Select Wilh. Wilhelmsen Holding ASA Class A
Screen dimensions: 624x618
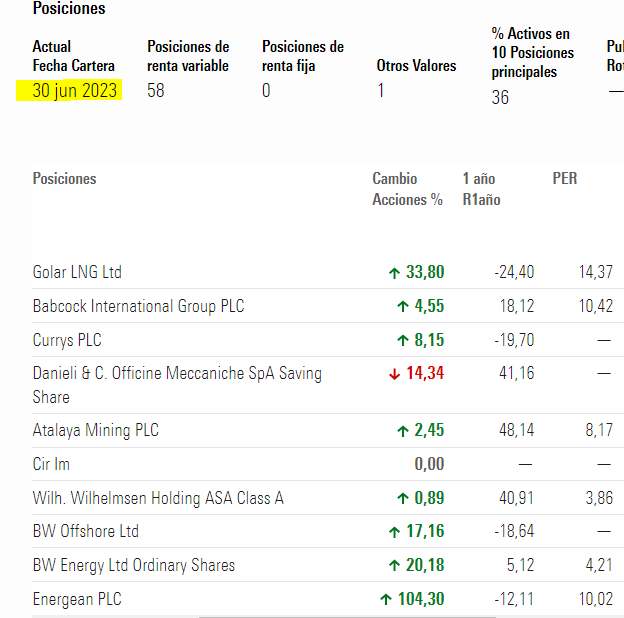pos(158,498)
